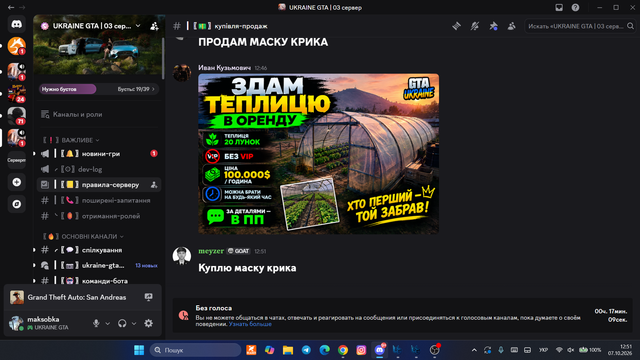Open the Inbox icon in the title bar

[559, 7]
